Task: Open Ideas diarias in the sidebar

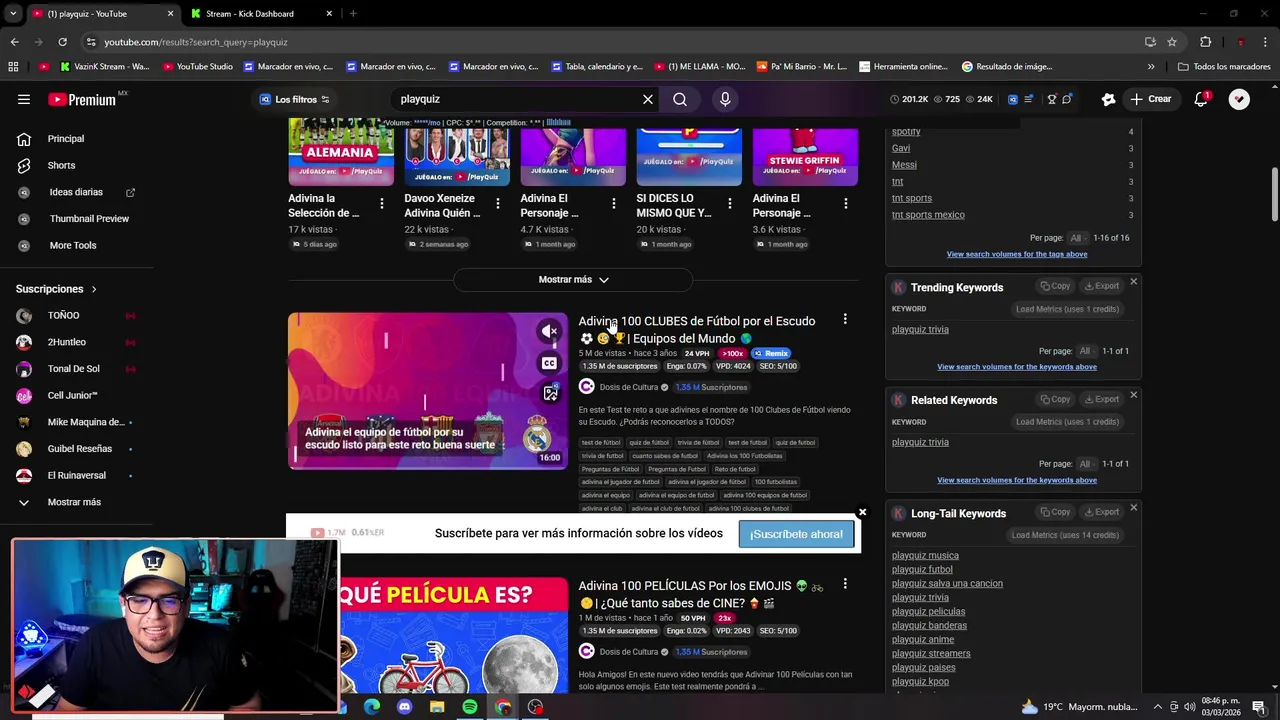Action: [x=76, y=192]
